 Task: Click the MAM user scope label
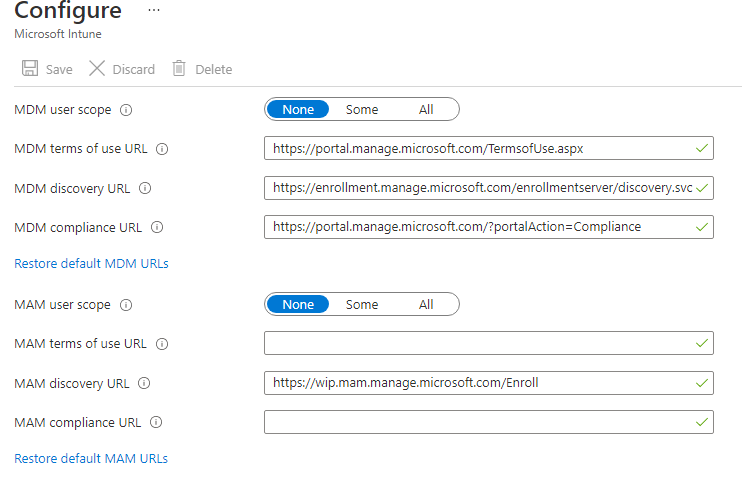(62, 305)
